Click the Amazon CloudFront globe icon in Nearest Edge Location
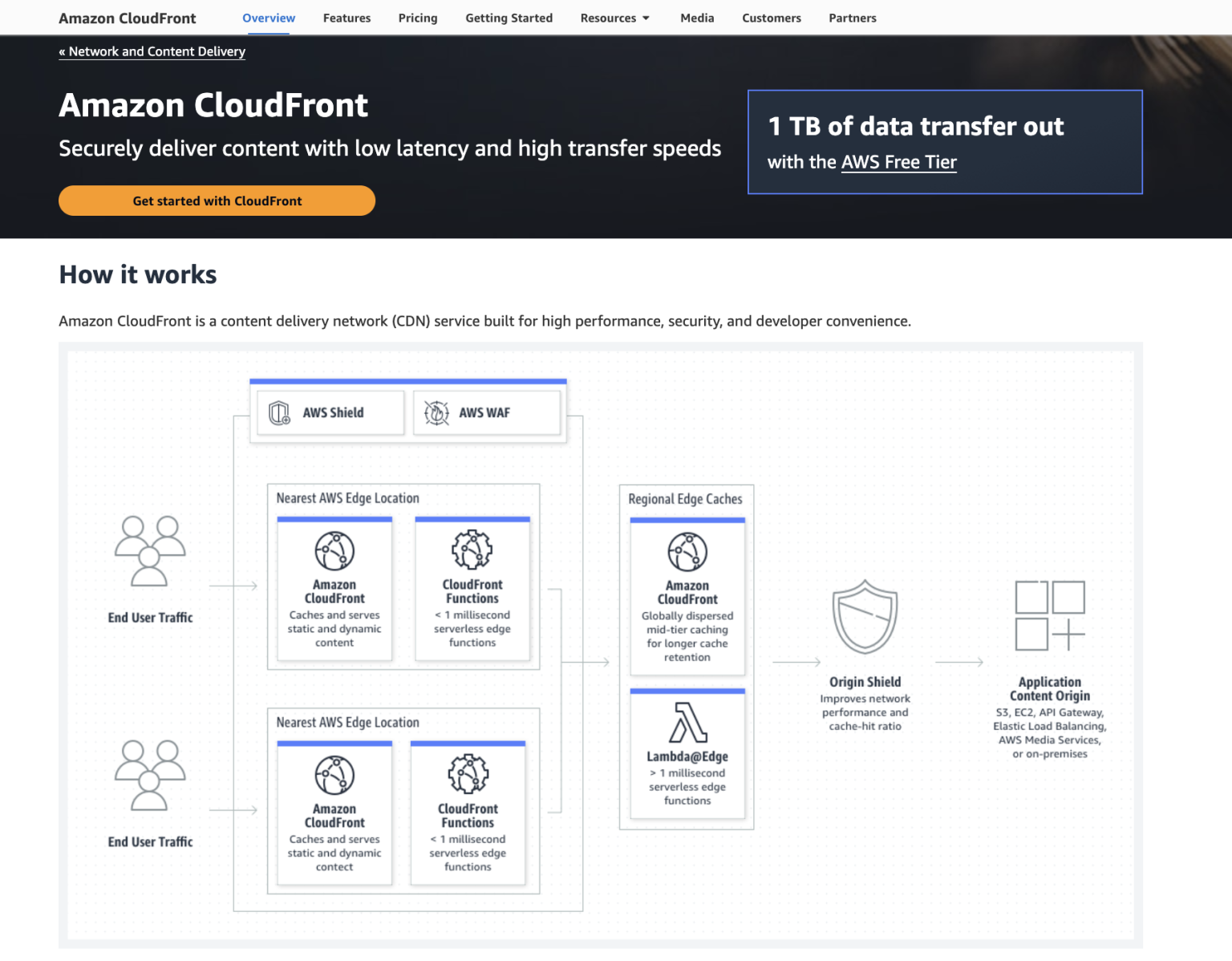 point(334,551)
